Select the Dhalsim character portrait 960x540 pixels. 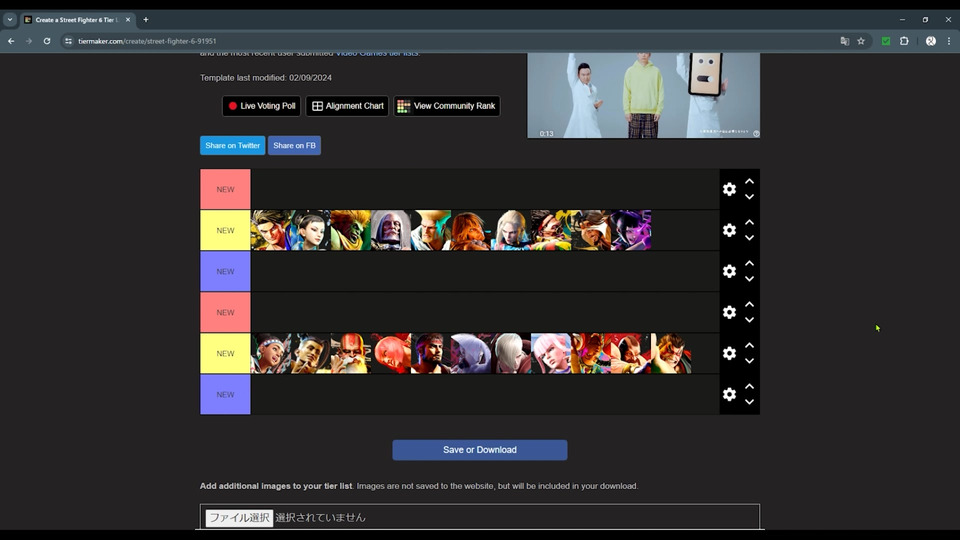351,353
